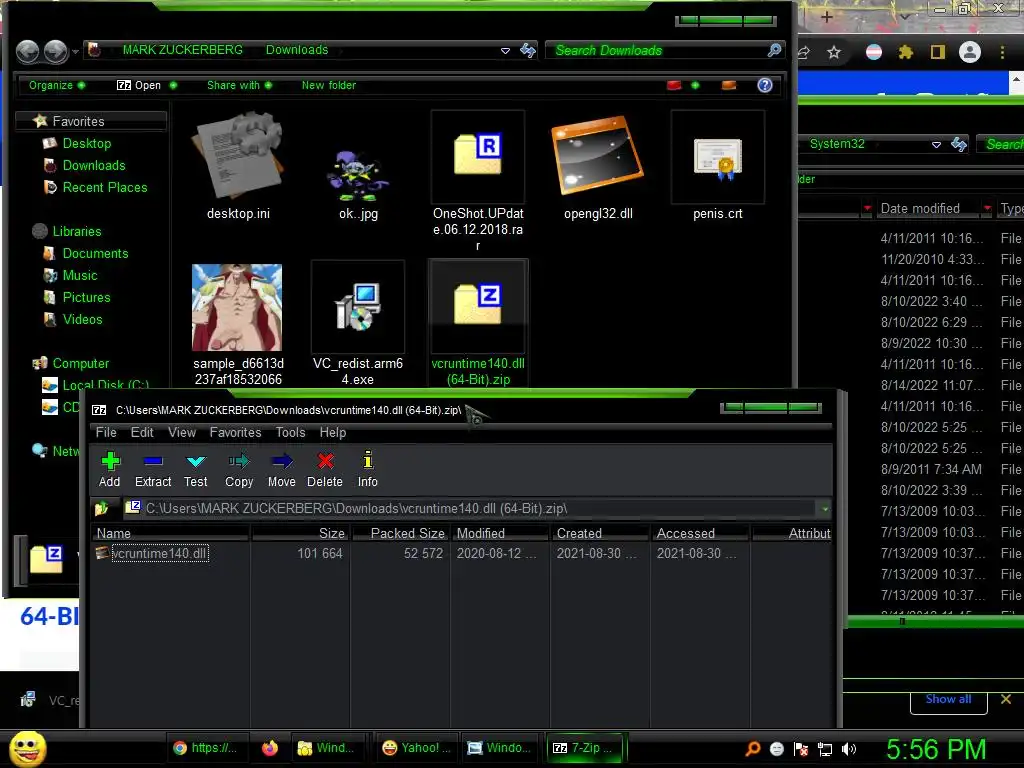Sort by Packed Size column in 7-Zip

coord(400,533)
